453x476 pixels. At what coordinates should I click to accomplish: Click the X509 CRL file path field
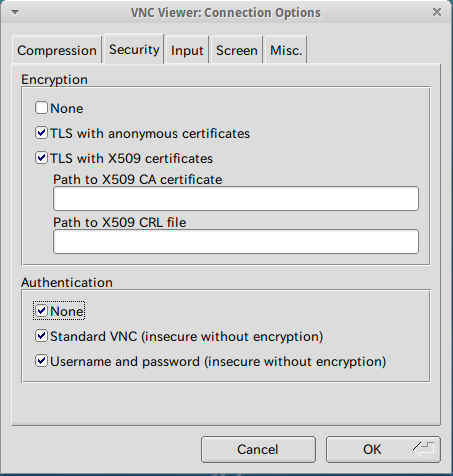[x=236, y=241]
